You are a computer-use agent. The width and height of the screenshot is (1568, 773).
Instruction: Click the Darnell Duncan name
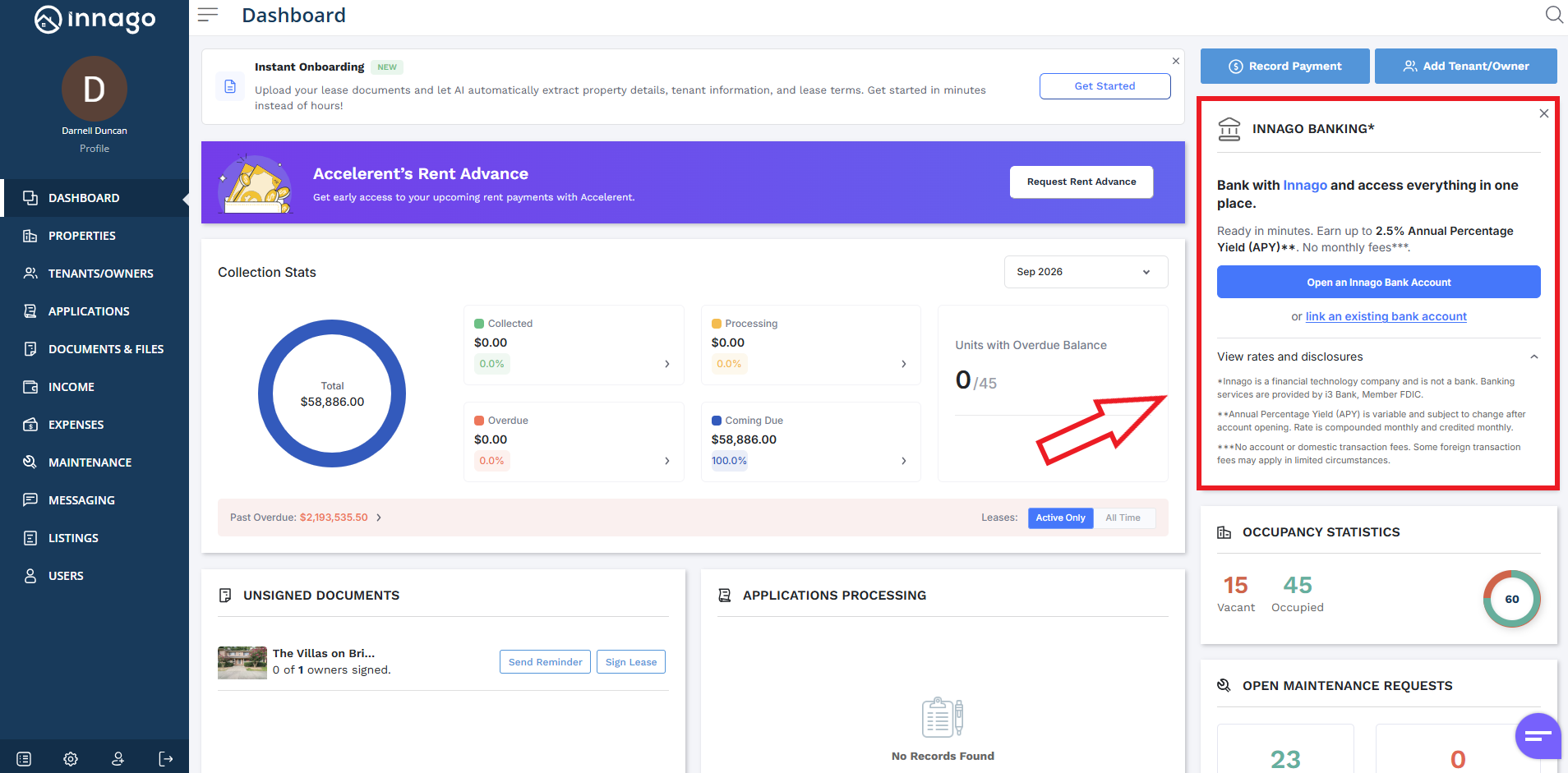[95, 131]
